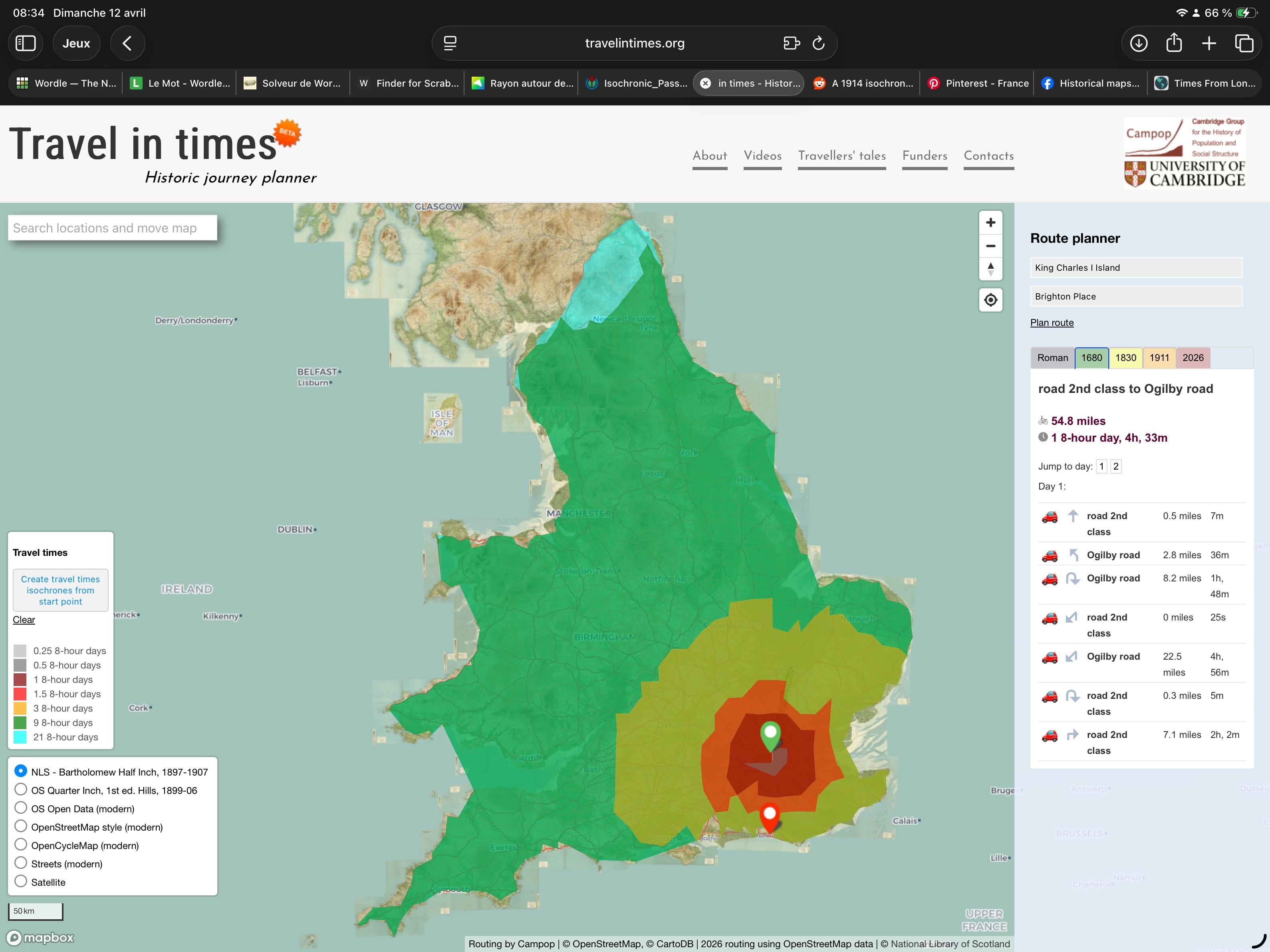Open the Share sheet icon
This screenshot has height=952, width=1270.
coord(1174,43)
